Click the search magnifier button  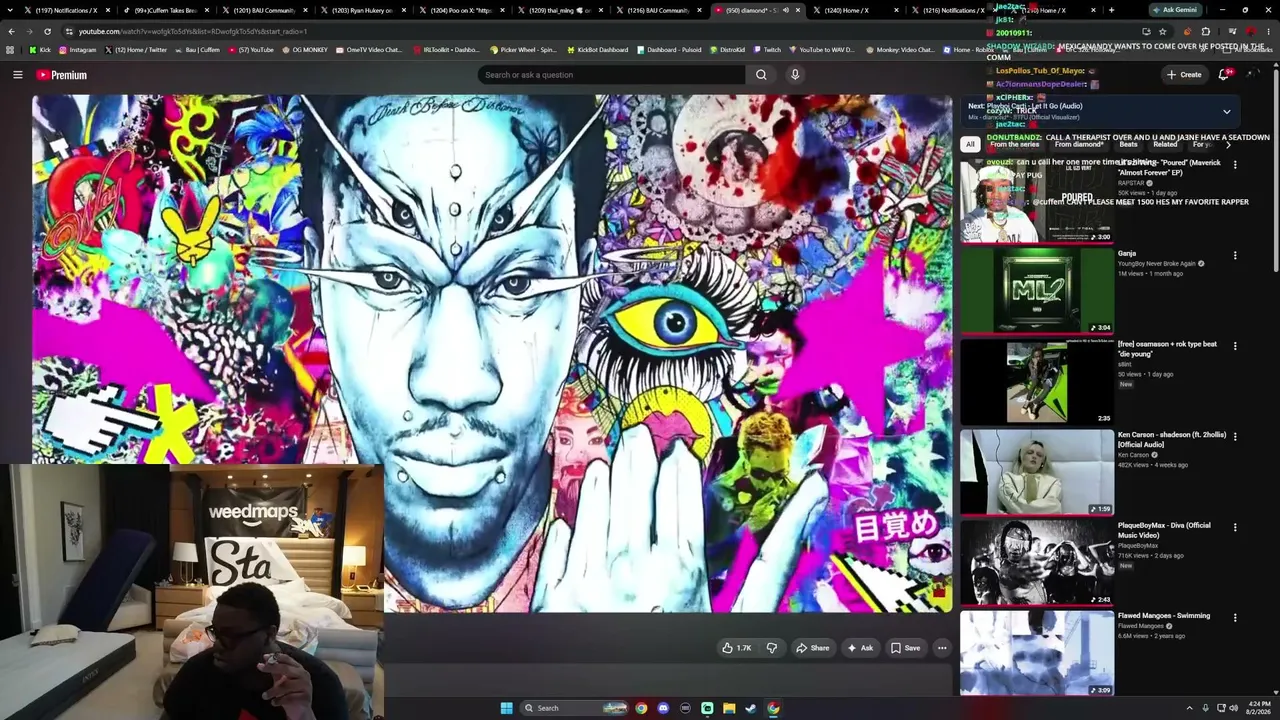coord(761,75)
